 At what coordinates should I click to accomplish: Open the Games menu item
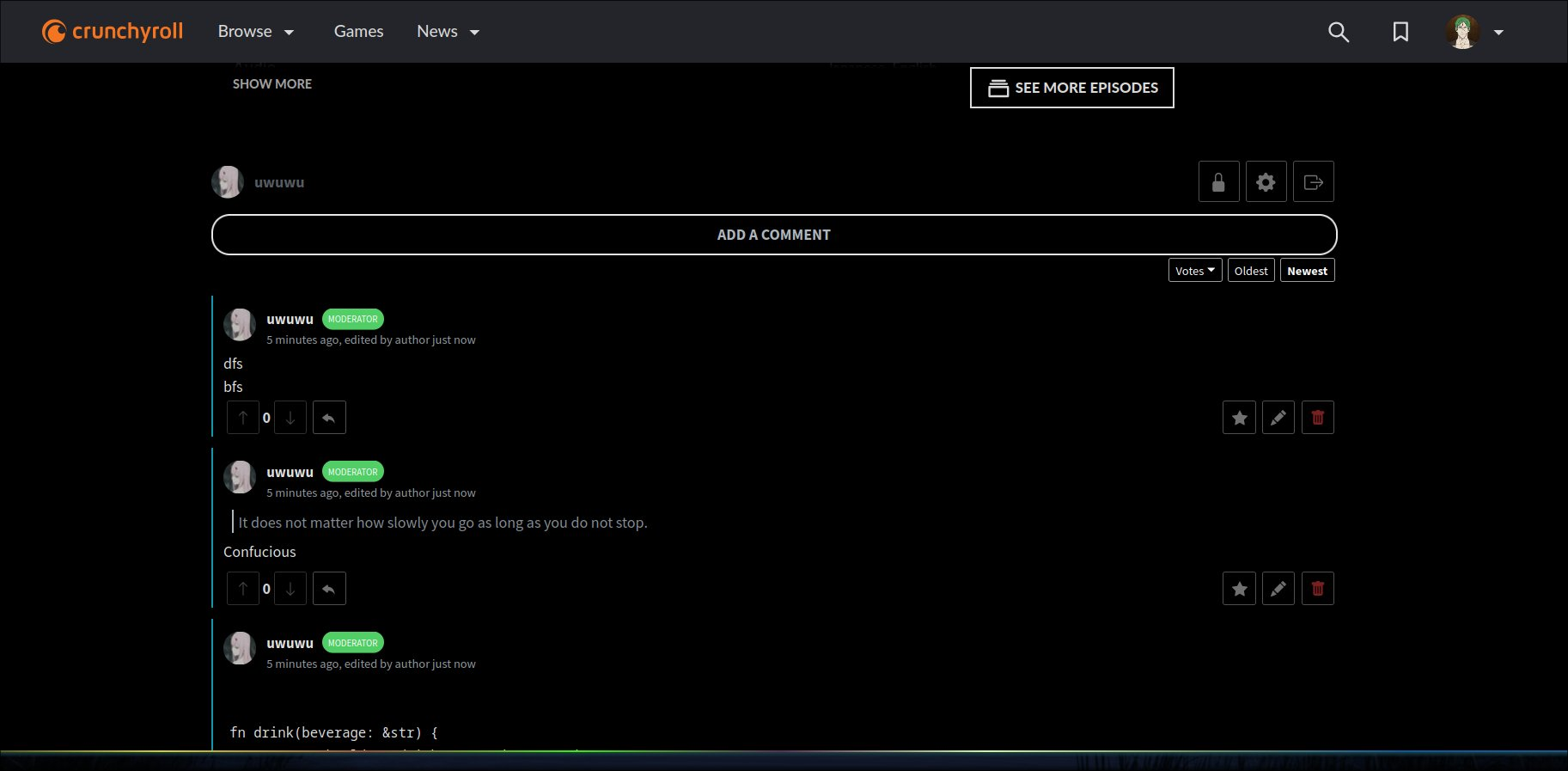tap(358, 32)
